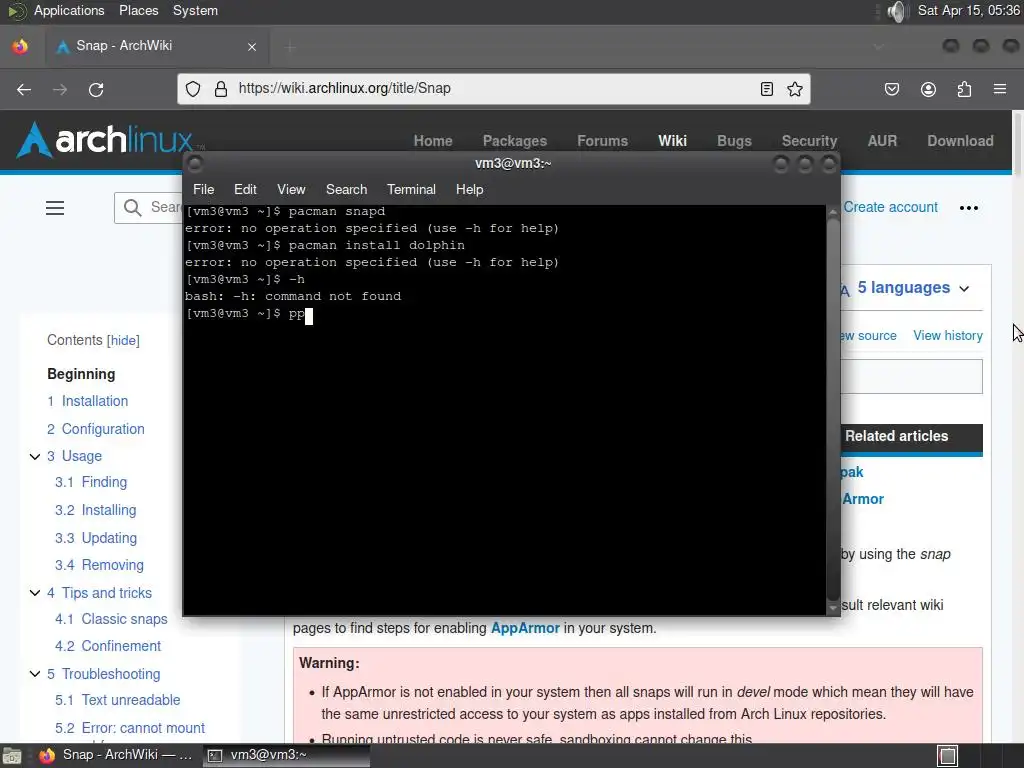Open the System menu in top panel
The height and width of the screenshot is (768, 1024).
(x=195, y=10)
